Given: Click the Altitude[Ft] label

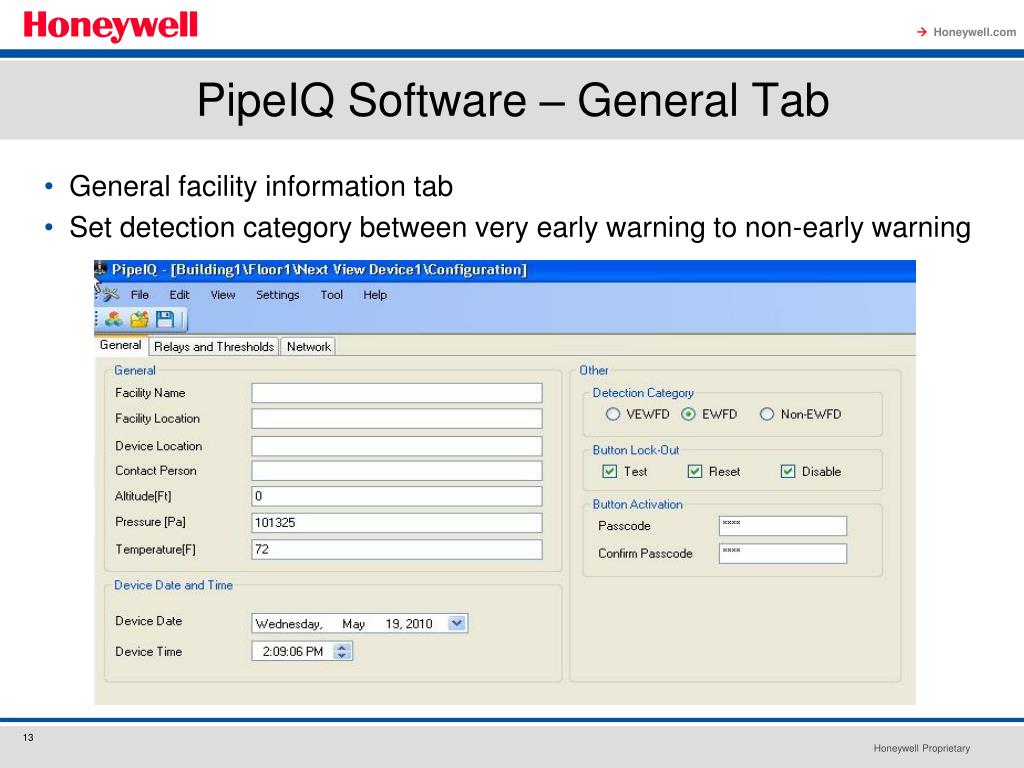Looking at the screenshot, I should [x=143, y=496].
